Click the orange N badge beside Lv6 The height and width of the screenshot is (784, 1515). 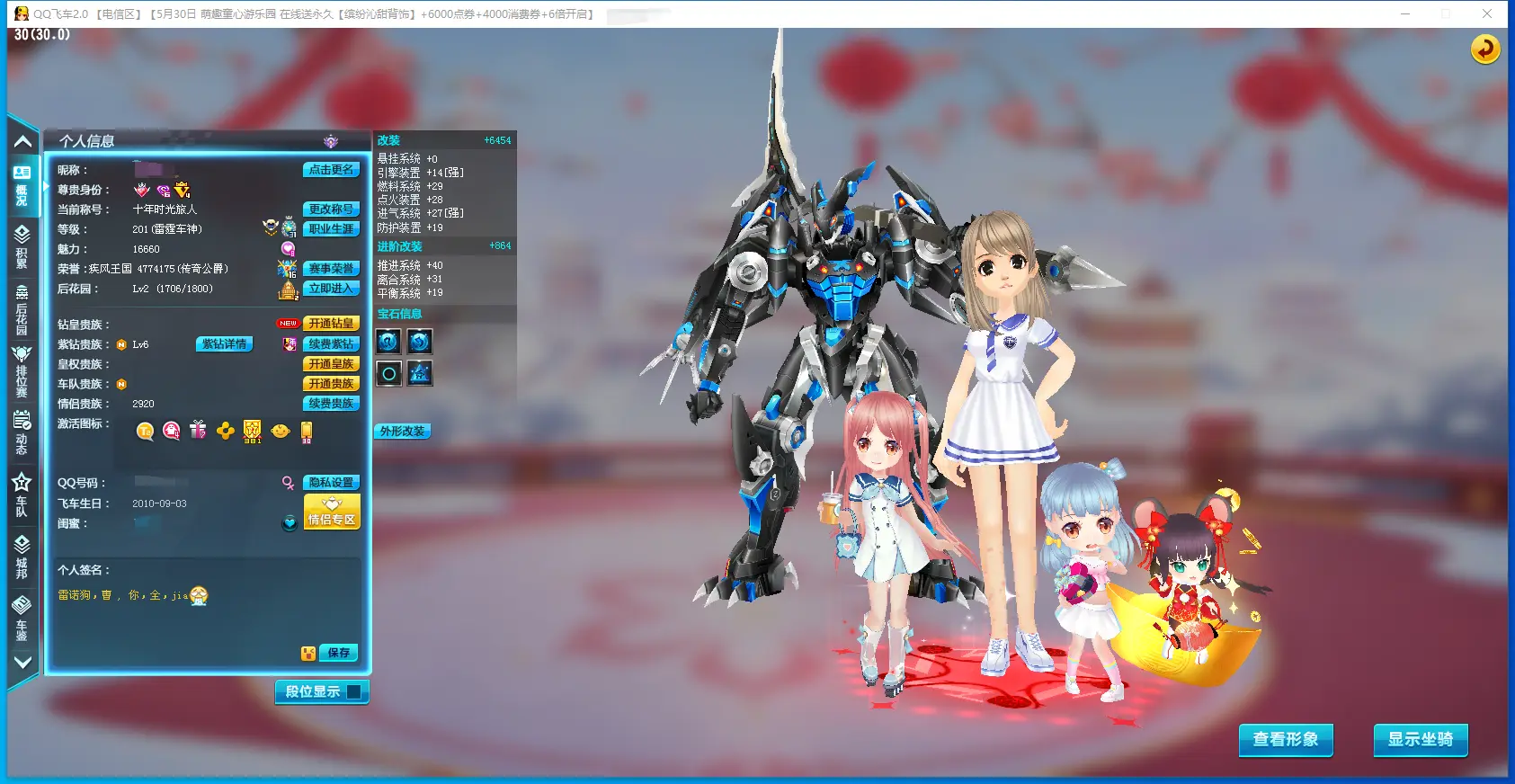click(121, 344)
